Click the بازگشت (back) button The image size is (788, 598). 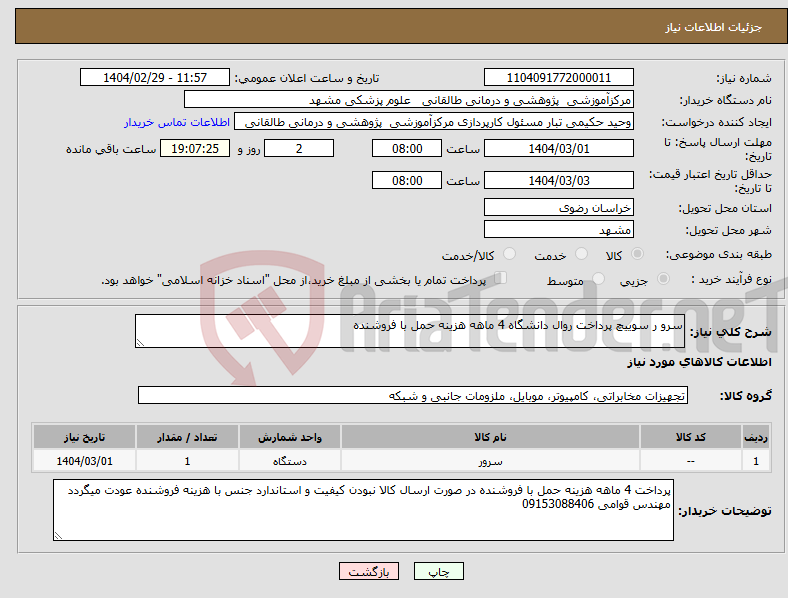(369, 571)
